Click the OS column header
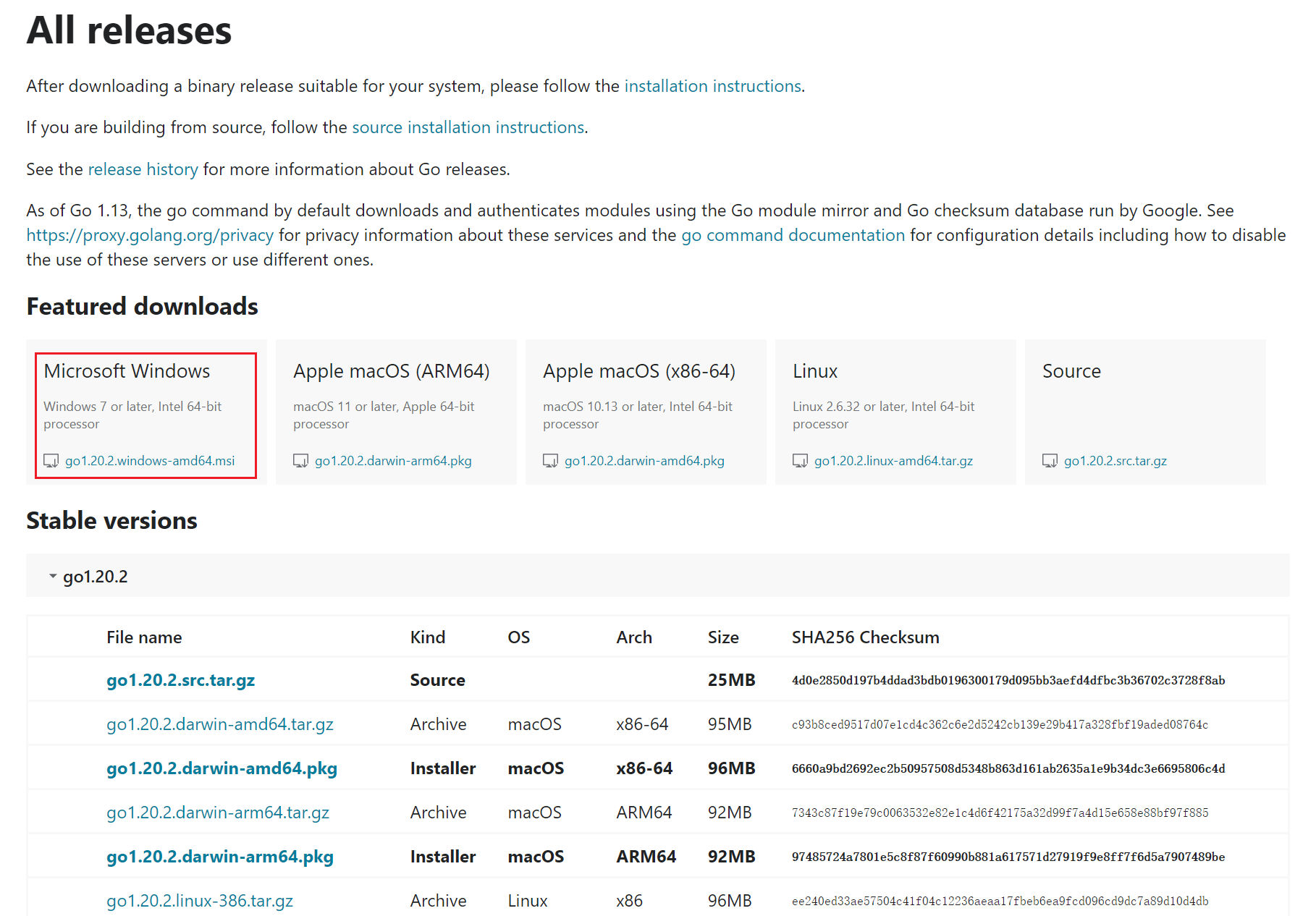Image resolution: width=1316 pixels, height=916 pixels. [519, 637]
